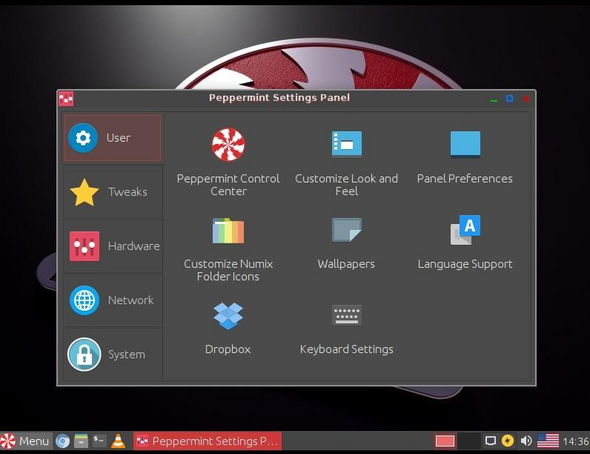The height and width of the screenshot is (454, 590).
Task: Open Customize Look and Feel icon
Action: tap(347, 144)
